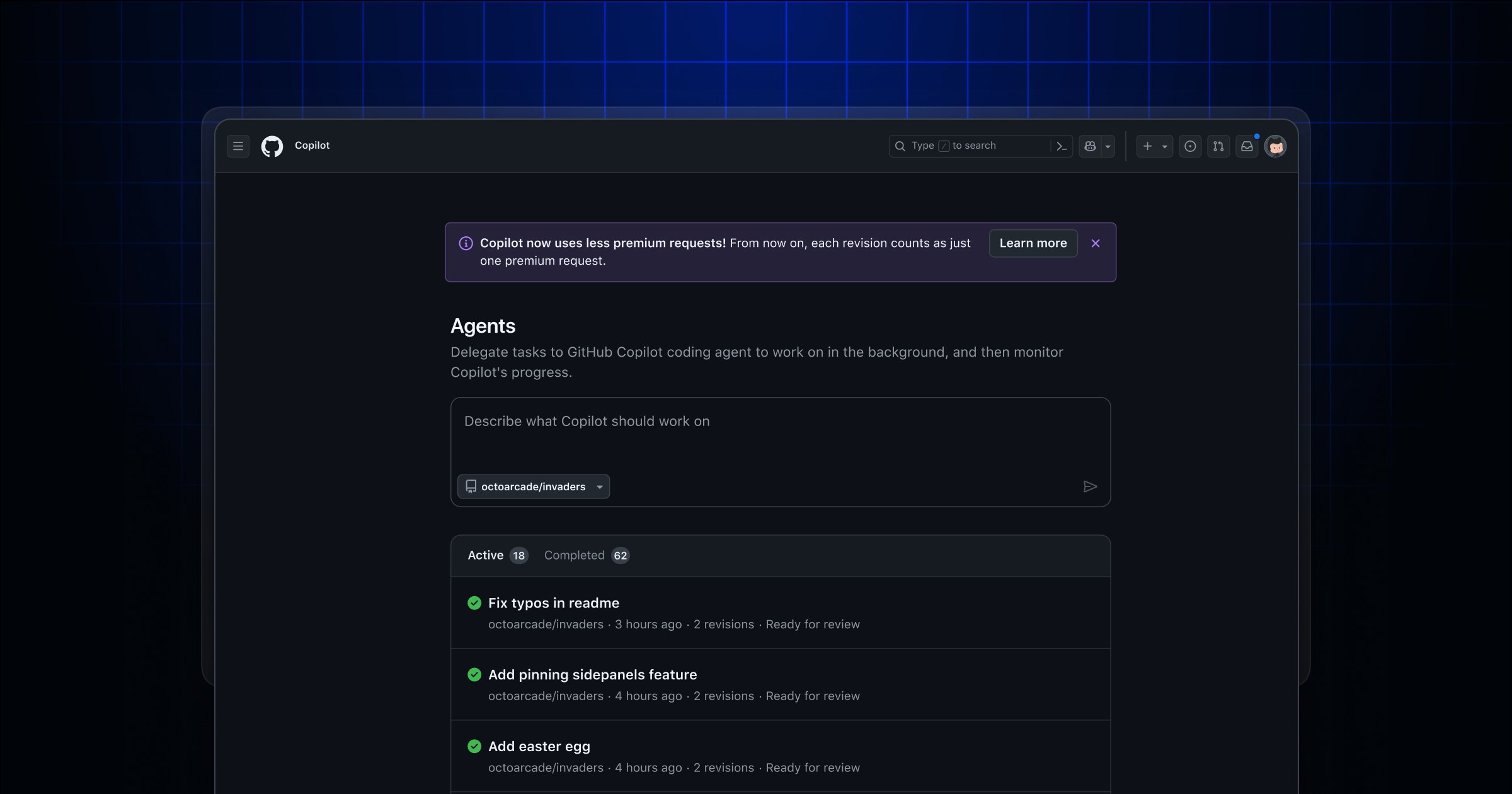Open the global navigation hamburger menu

tap(238, 146)
